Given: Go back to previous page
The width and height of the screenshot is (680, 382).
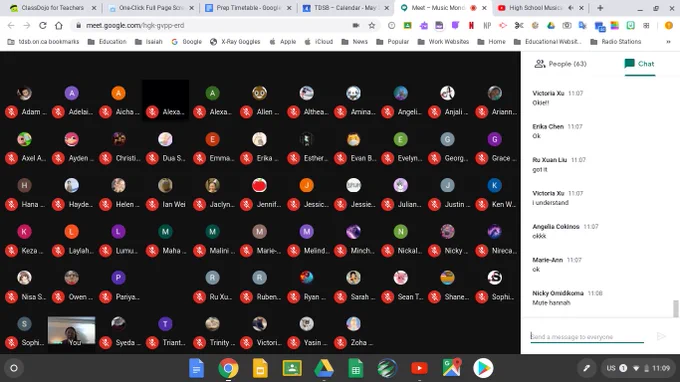Looking at the screenshot, I should coord(11,26).
